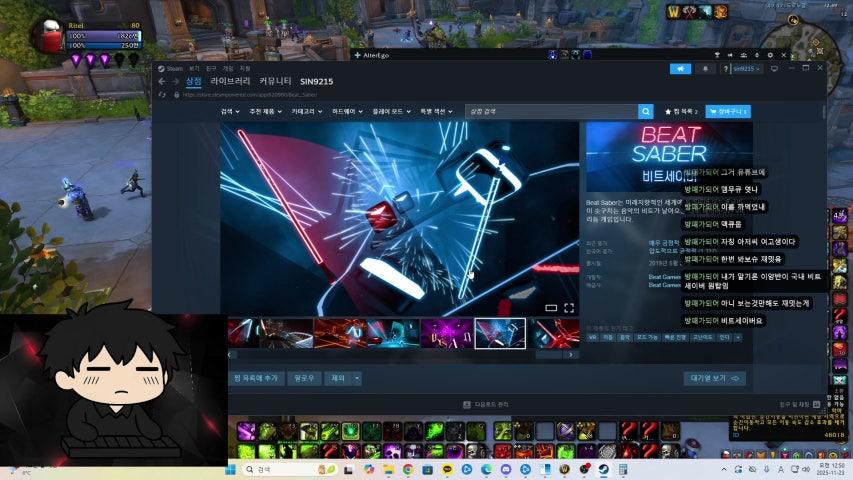The height and width of the screenshot is (480, 853).
Task: Expand the arrow next to the 제외 button
Action: pyautogui.click(x=357, y=378)
